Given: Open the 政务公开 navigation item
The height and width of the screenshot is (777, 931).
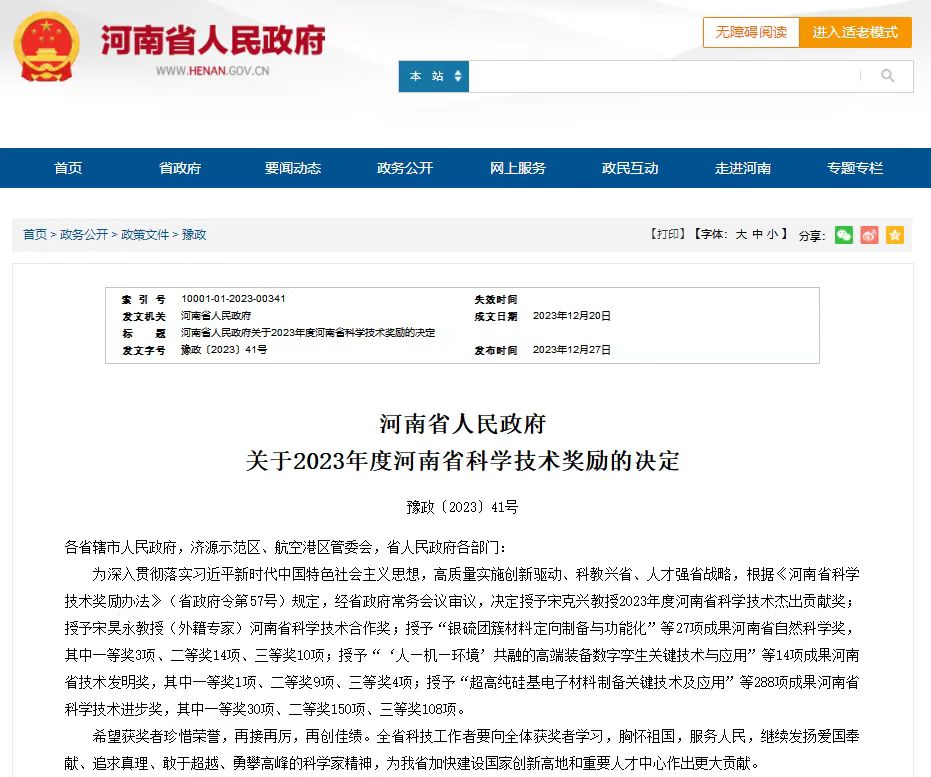Looking at the screenshot, I should coord(405,168).
